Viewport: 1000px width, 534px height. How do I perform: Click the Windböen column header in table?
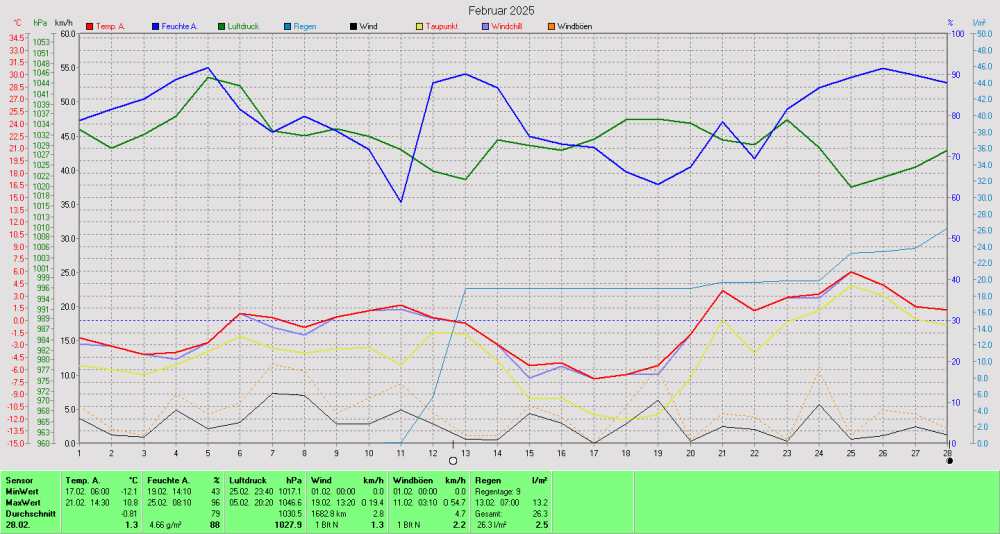tap(411, 480)
